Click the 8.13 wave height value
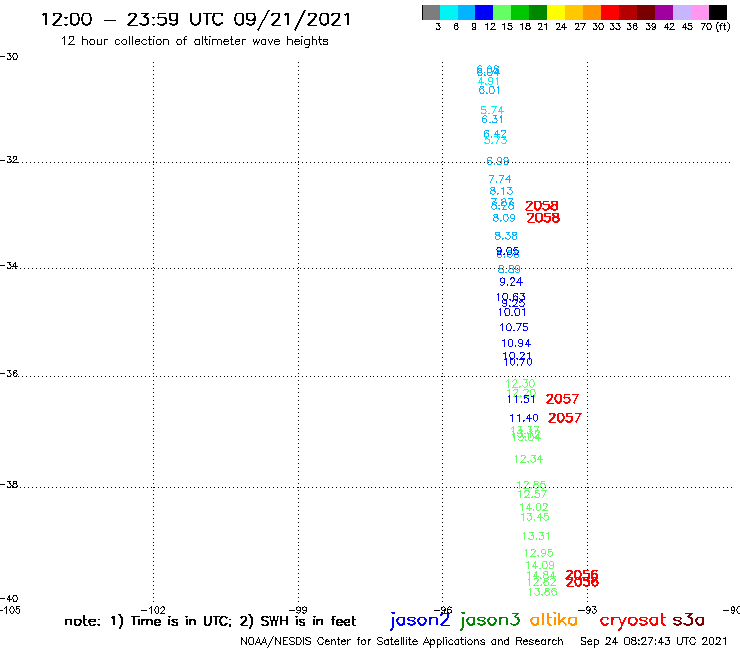This screenshot has width=740, height=650. [x=501, y=191]
